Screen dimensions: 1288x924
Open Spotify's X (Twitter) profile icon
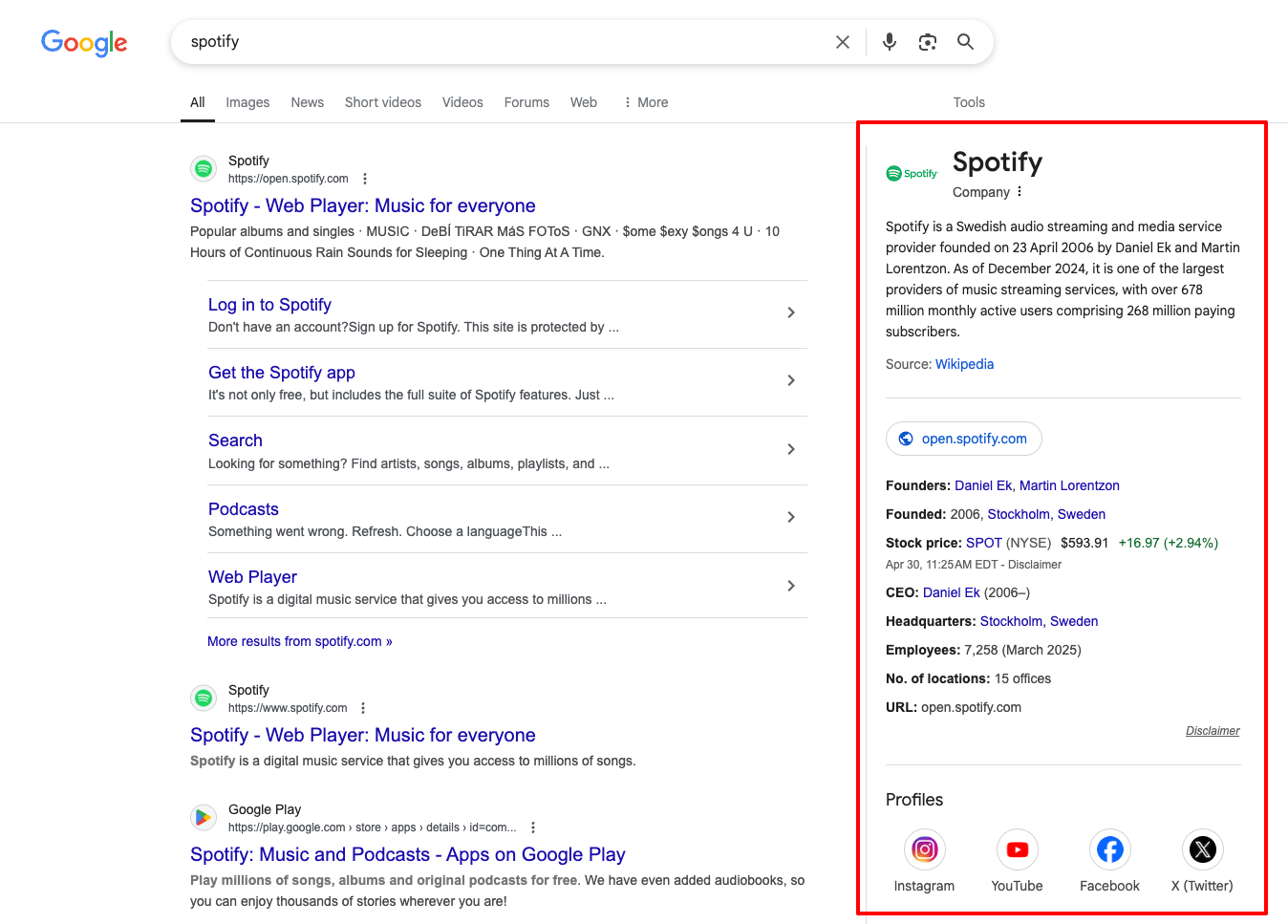pyautogui.click(x=1203, y=849)
